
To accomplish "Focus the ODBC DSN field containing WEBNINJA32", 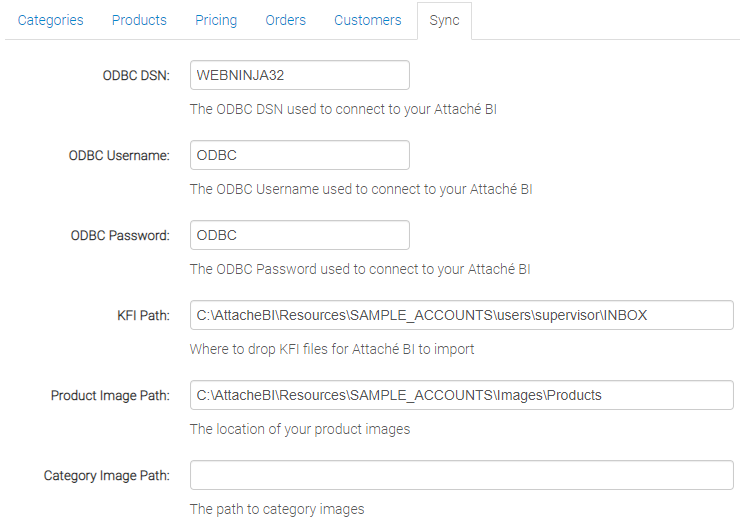I will tap(300, 75).
